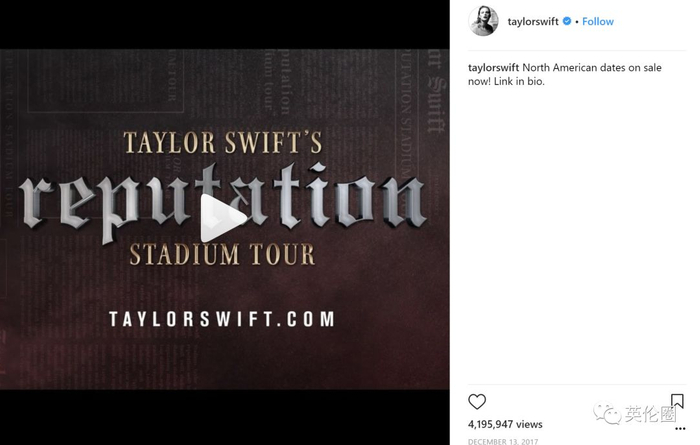
Task: Open the December 13, 2017 timestamp
Action: [x=503, y=441]
